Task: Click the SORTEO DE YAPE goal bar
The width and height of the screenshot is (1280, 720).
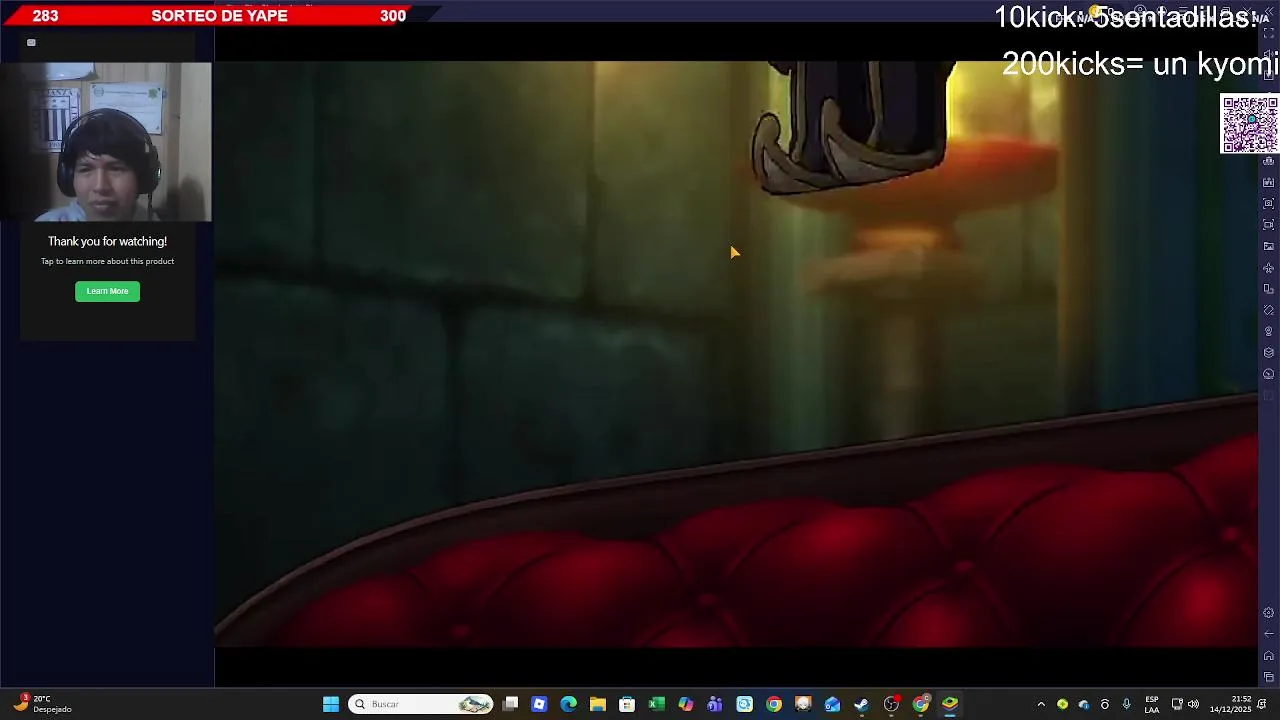Action: (x=218, y=15)
